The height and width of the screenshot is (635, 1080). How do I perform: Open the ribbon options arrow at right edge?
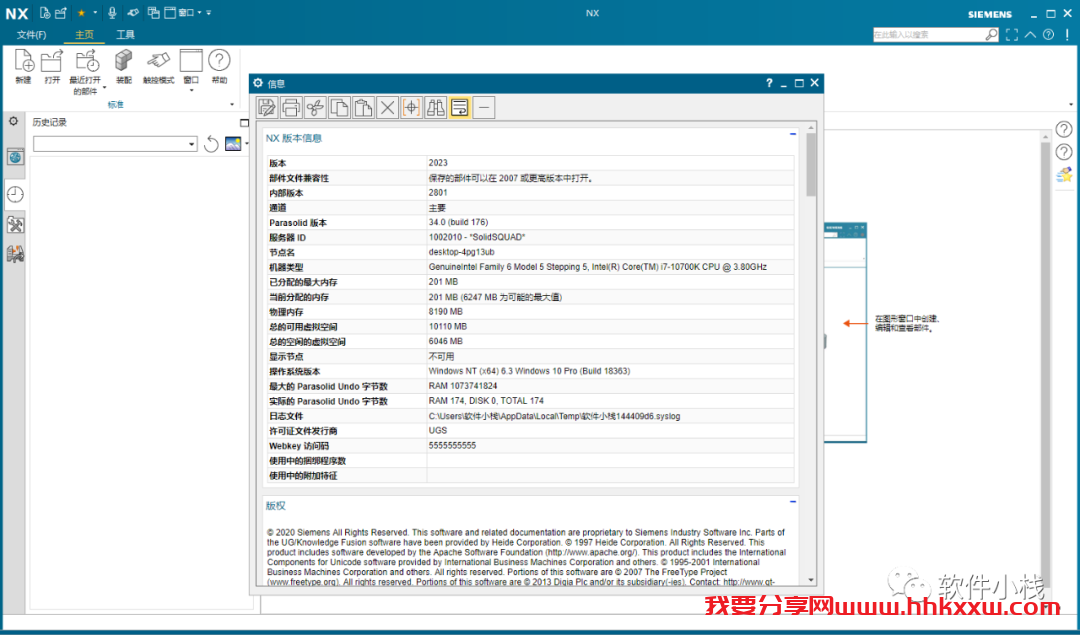(1071, 105)
